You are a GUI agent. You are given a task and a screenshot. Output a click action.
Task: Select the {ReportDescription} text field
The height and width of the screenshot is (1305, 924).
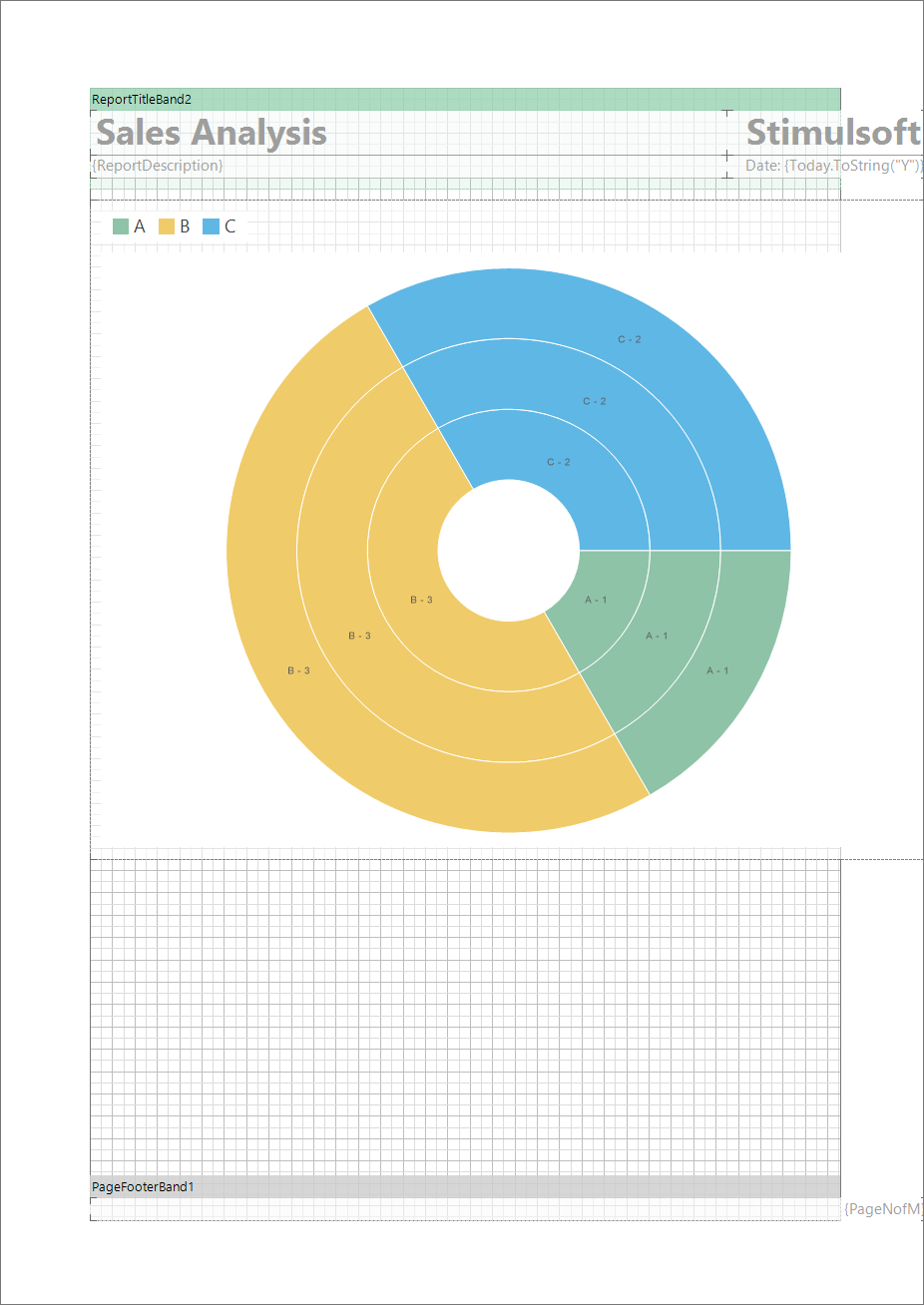click(x=158, y=166)
